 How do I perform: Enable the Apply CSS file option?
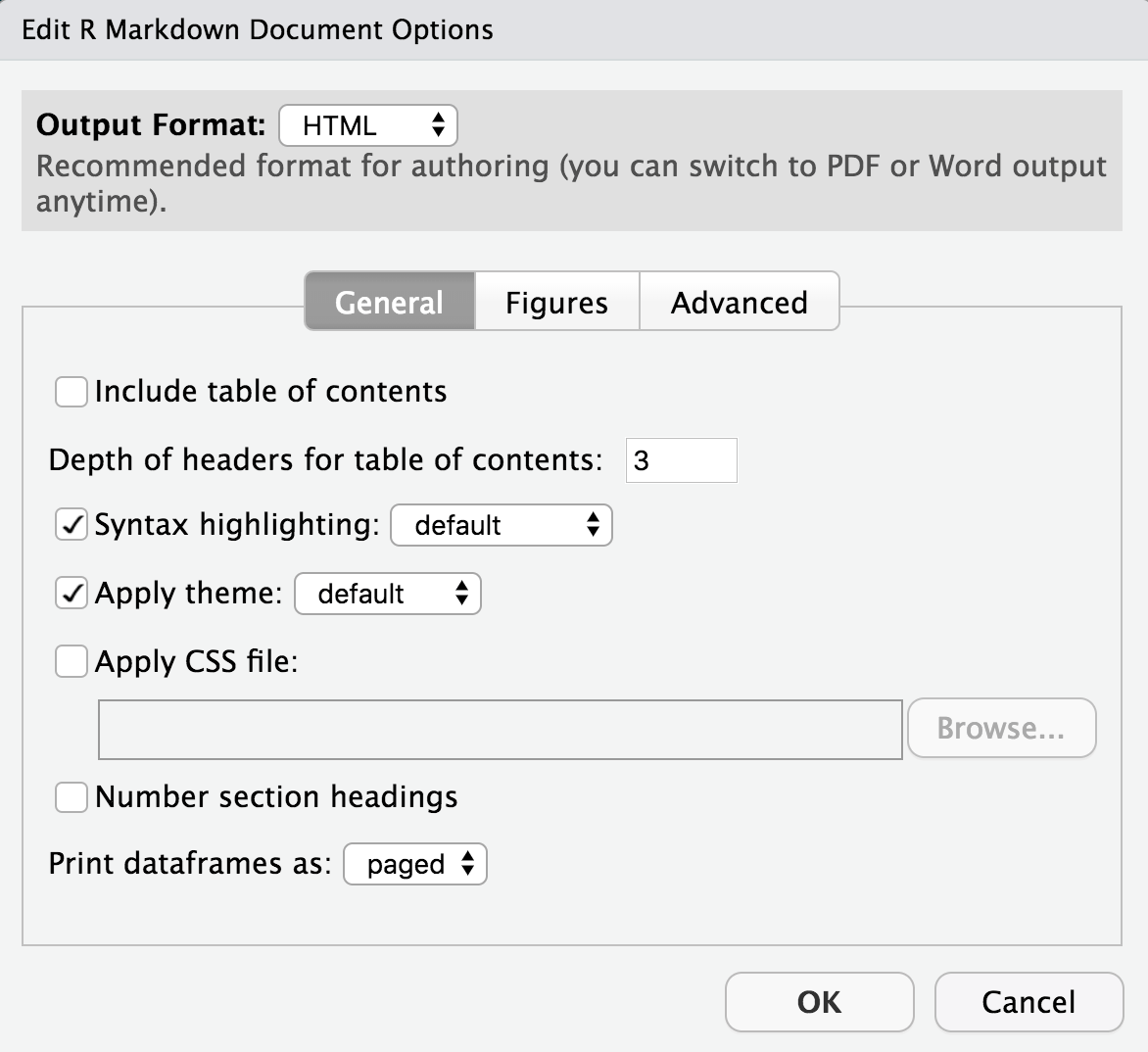70,661
